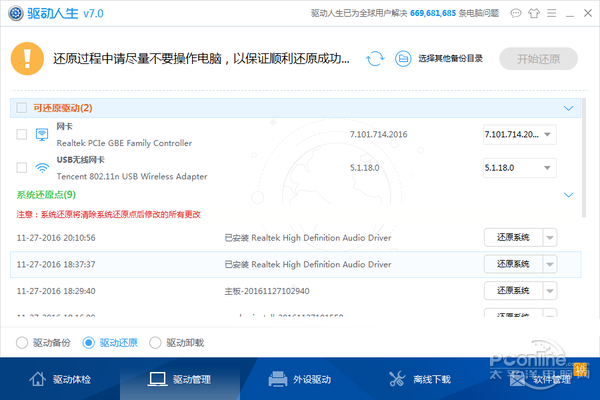
Task: Switch to the 驱动管理 tab
Action: click(x=180, y=379)
